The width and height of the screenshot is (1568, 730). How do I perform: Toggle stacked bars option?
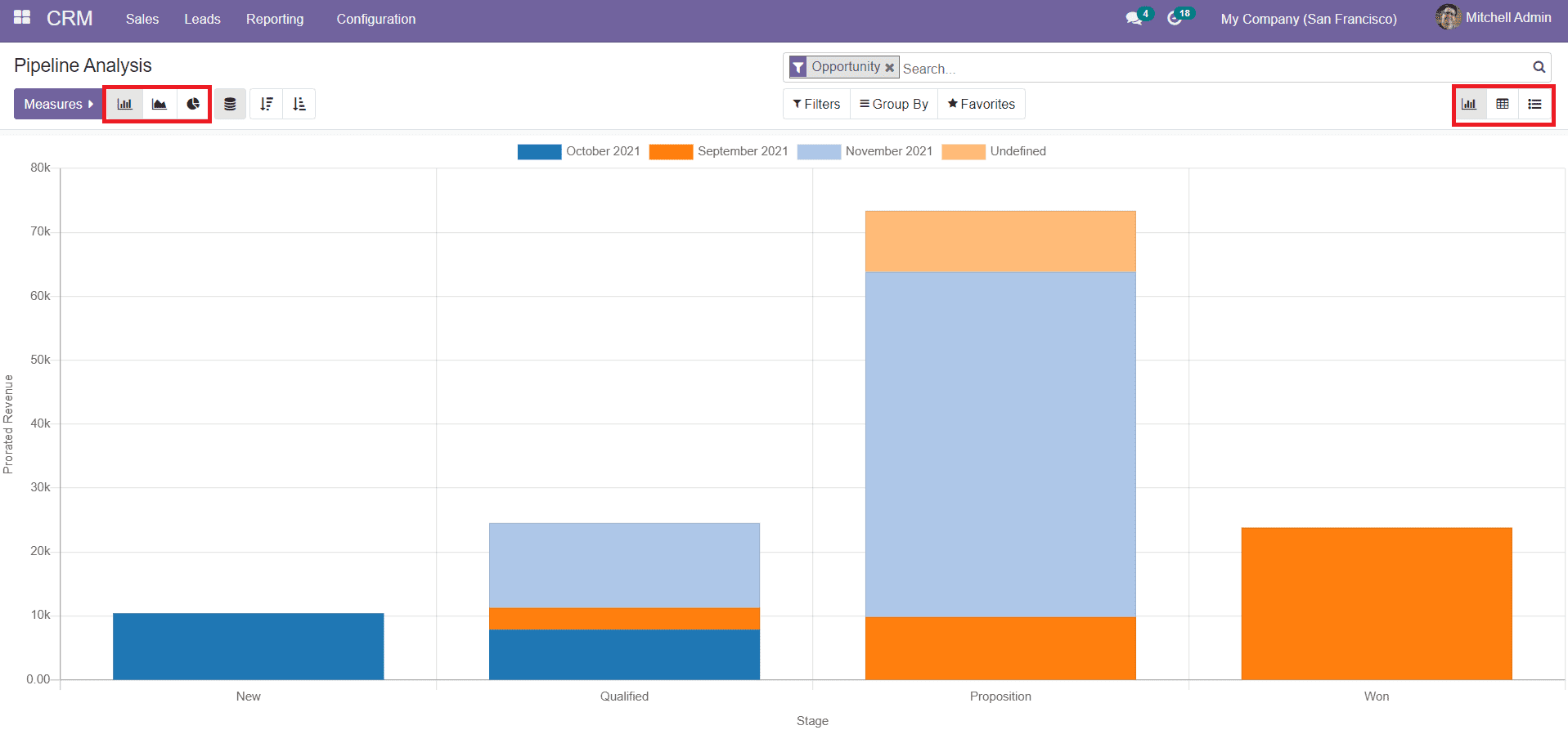230,104
